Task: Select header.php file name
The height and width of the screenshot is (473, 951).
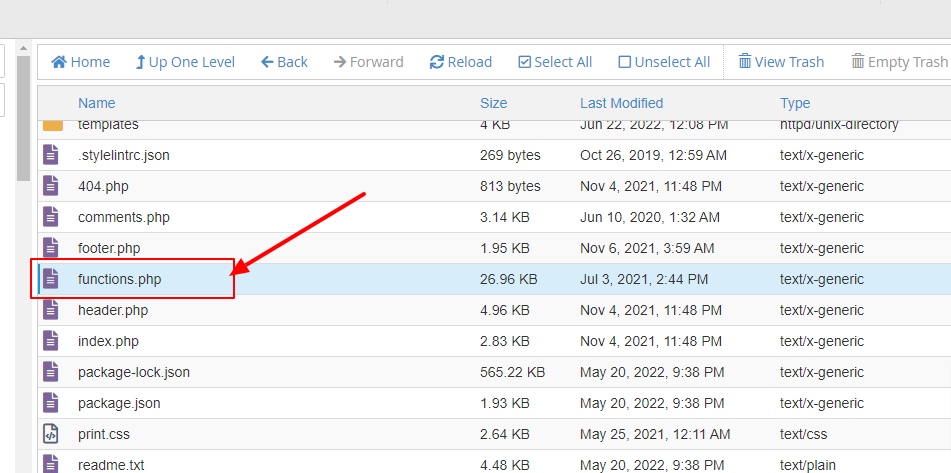Action: coord(113,310)
